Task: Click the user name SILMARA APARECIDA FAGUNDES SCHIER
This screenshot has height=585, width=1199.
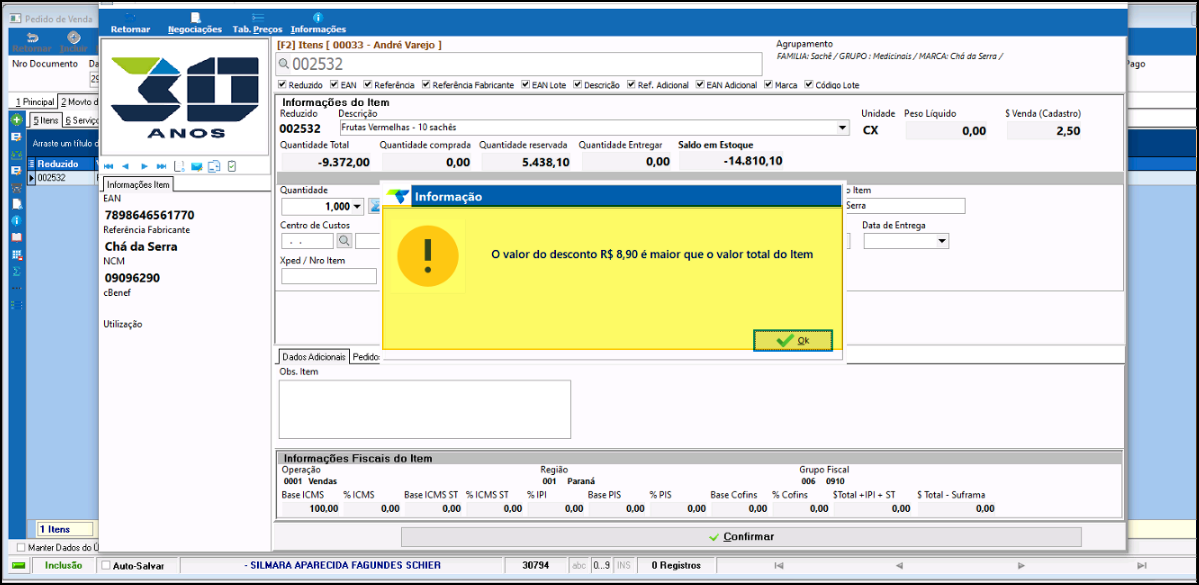Action: click(342, 566)
